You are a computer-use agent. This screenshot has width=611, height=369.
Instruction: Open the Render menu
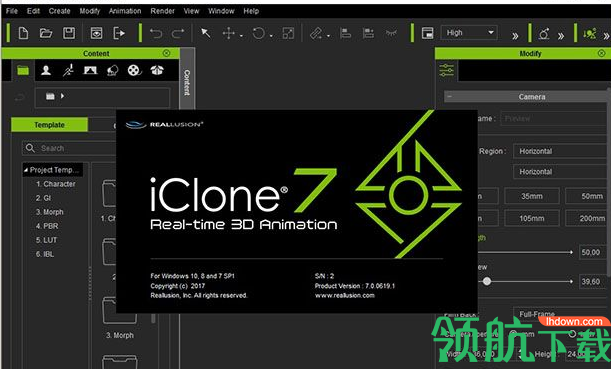162,11
